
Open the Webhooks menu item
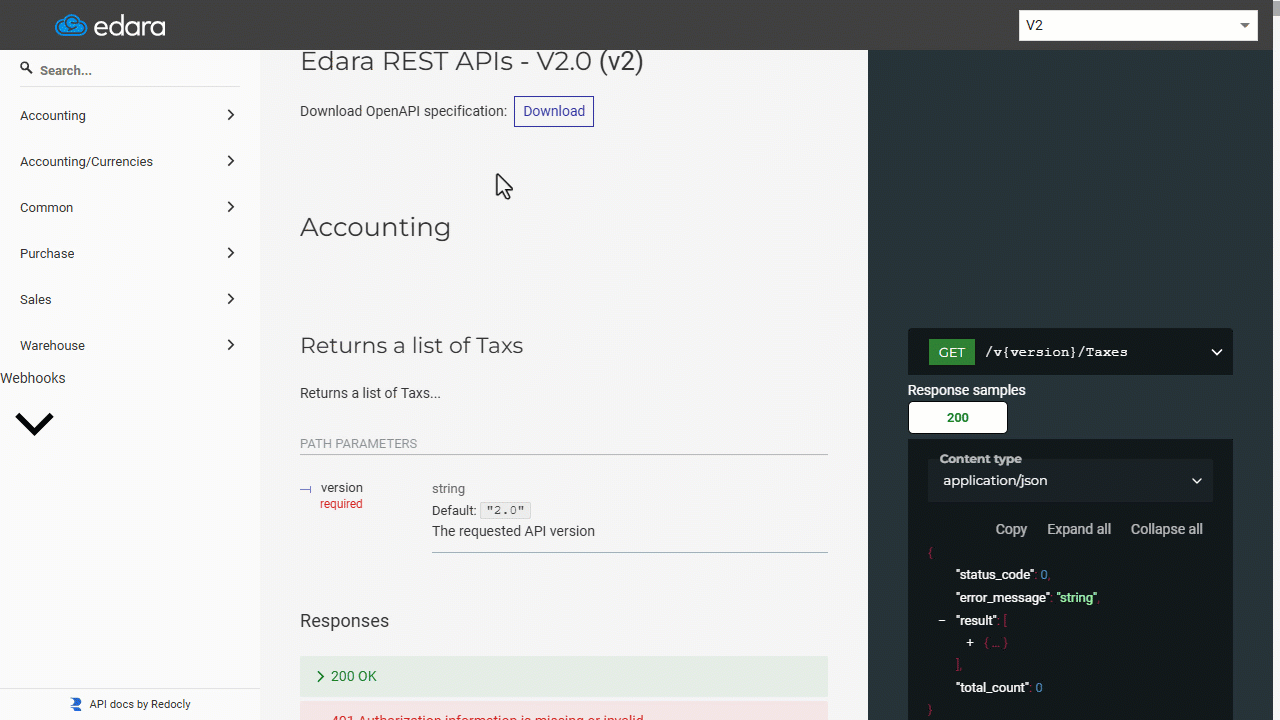point(33,378)
